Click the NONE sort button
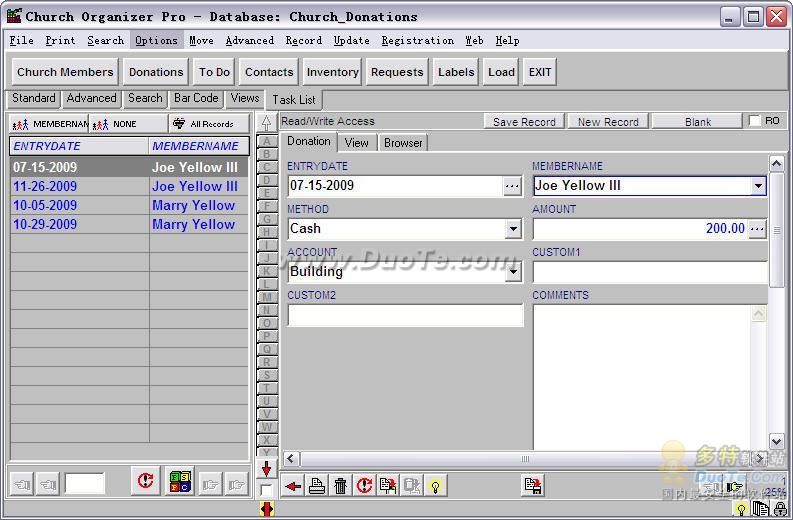This screenshot has height=520, width=793. pyautogui.click(x=128, y=124)
